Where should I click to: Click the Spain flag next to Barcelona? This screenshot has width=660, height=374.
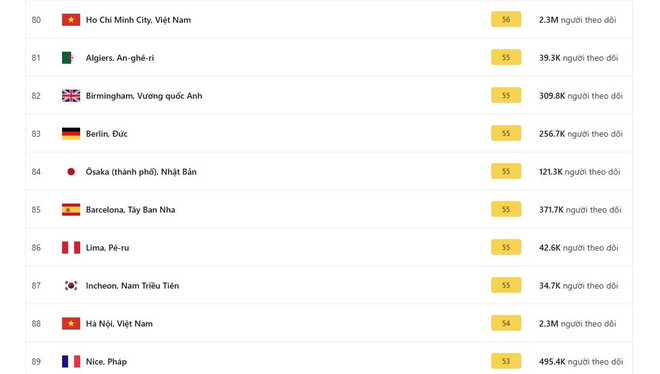(x=71, y=210)
